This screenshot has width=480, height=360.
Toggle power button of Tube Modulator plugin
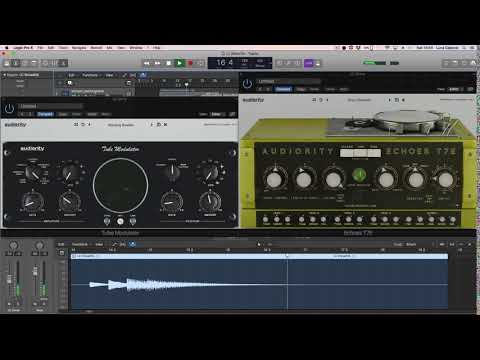click(x=9, y=109)
